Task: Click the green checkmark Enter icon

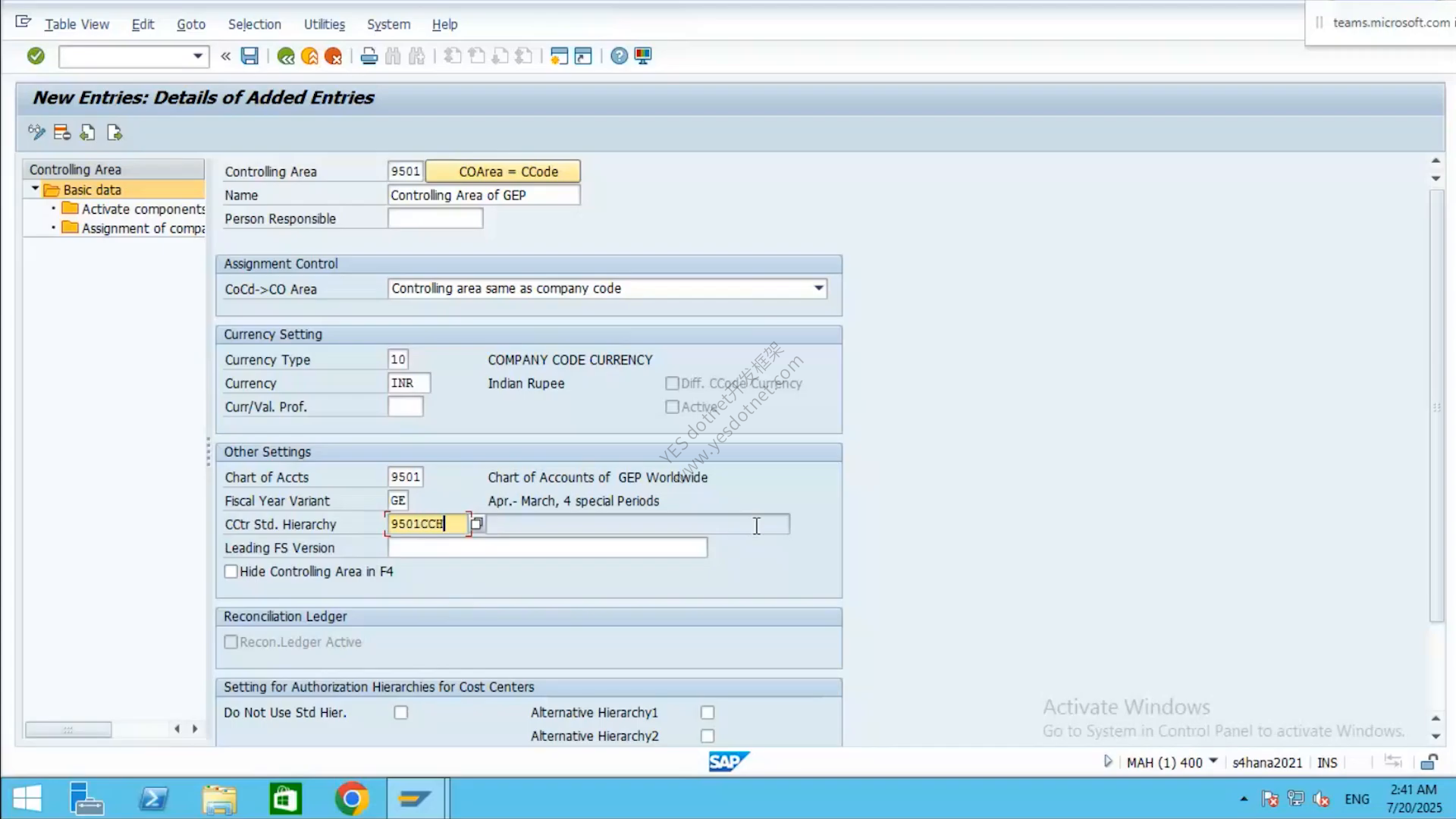Action: tap(36, 55)
